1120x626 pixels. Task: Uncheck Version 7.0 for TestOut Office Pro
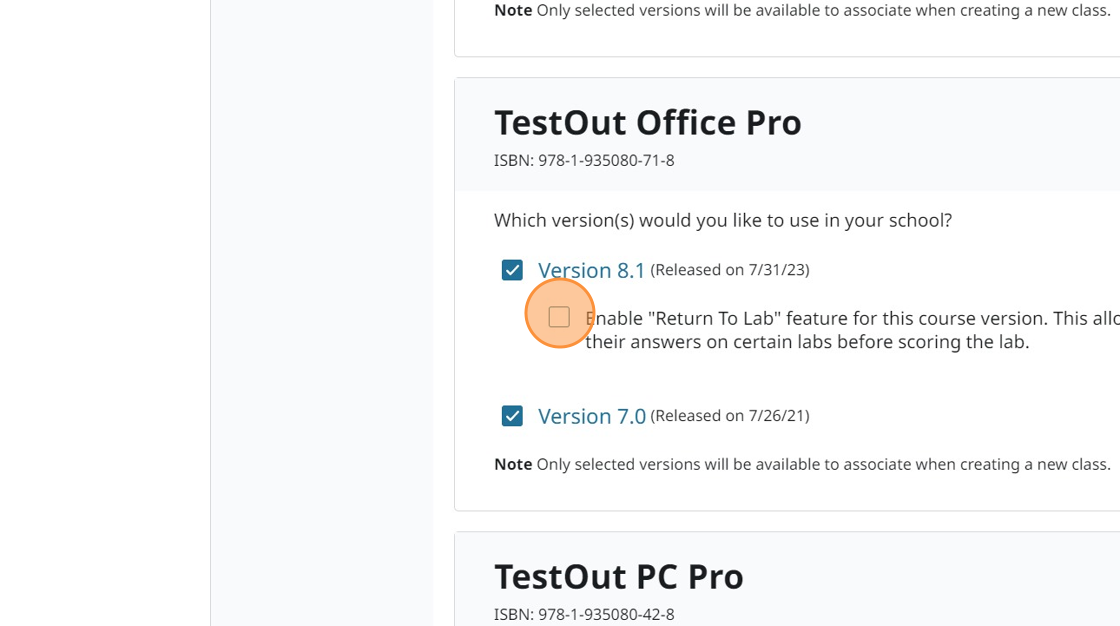[x=512, y=415]
